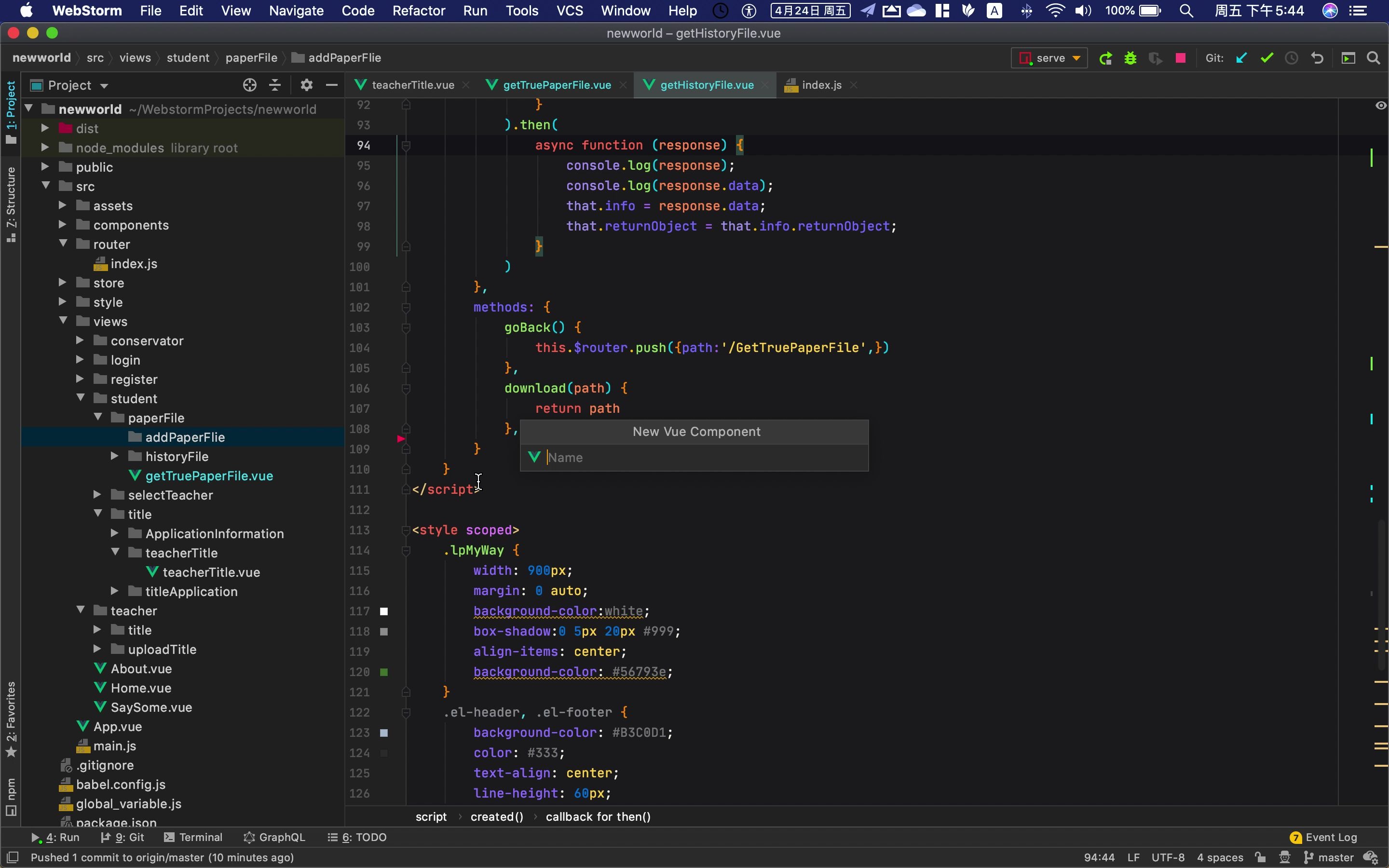Collapse the teacherTitle folder
This screenshot has width=1389, height=868.
pyautogui.click(x=115, y=552)
